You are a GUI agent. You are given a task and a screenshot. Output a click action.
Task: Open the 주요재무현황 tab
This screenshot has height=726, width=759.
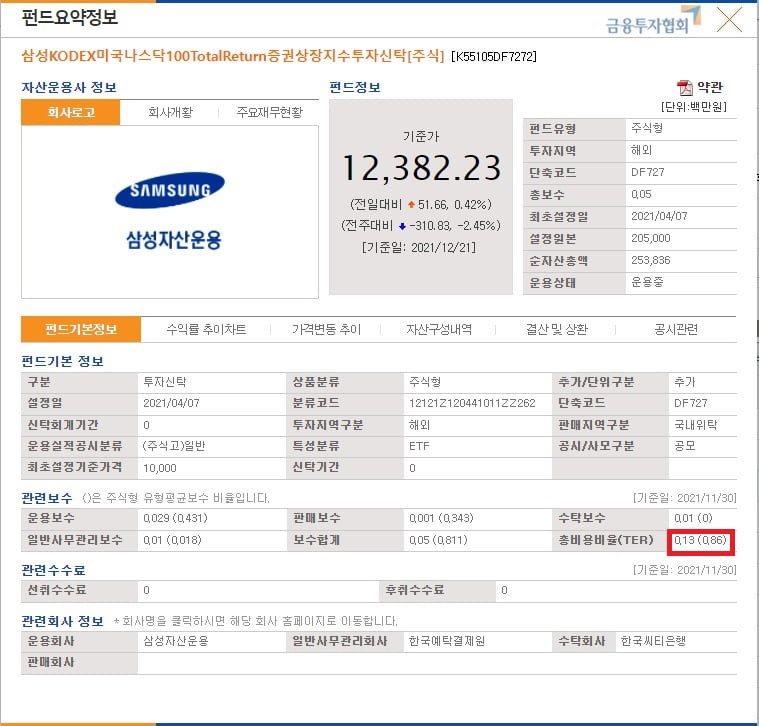coord(269,112)
